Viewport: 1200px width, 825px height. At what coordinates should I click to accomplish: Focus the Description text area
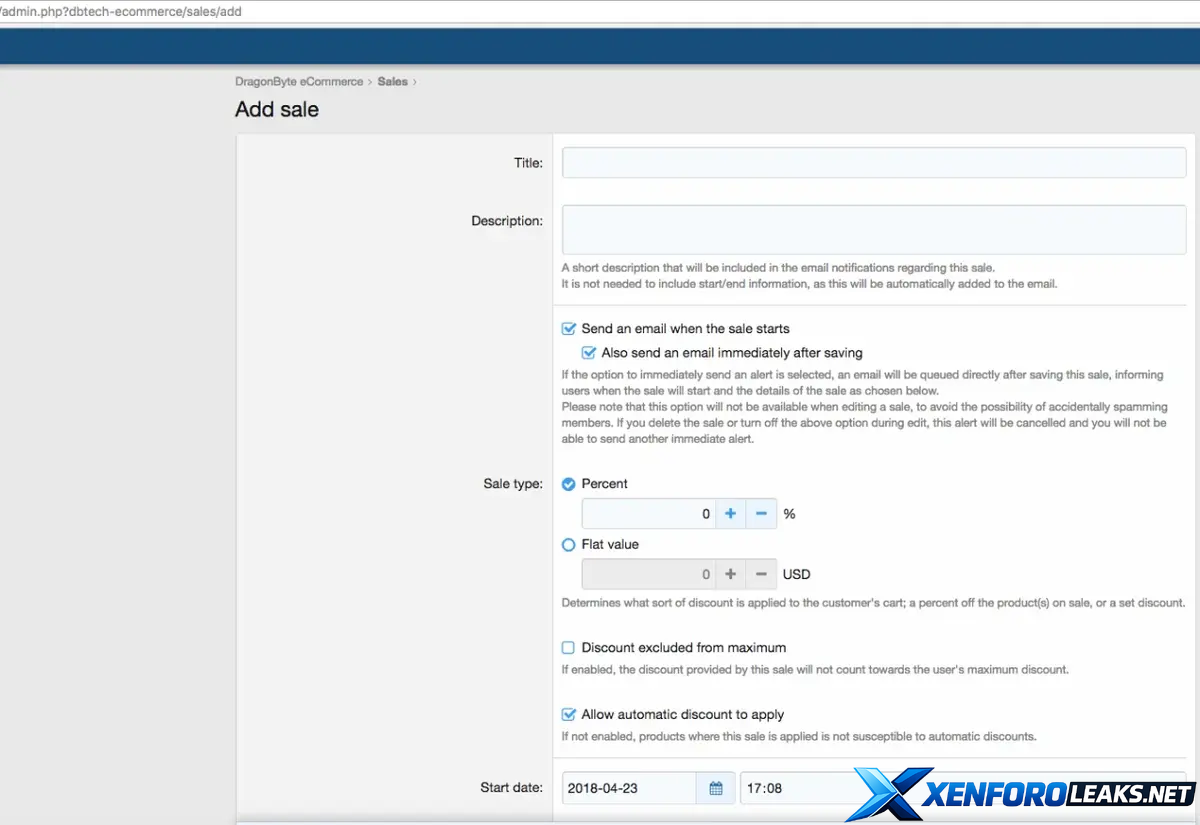pos(873,230)
